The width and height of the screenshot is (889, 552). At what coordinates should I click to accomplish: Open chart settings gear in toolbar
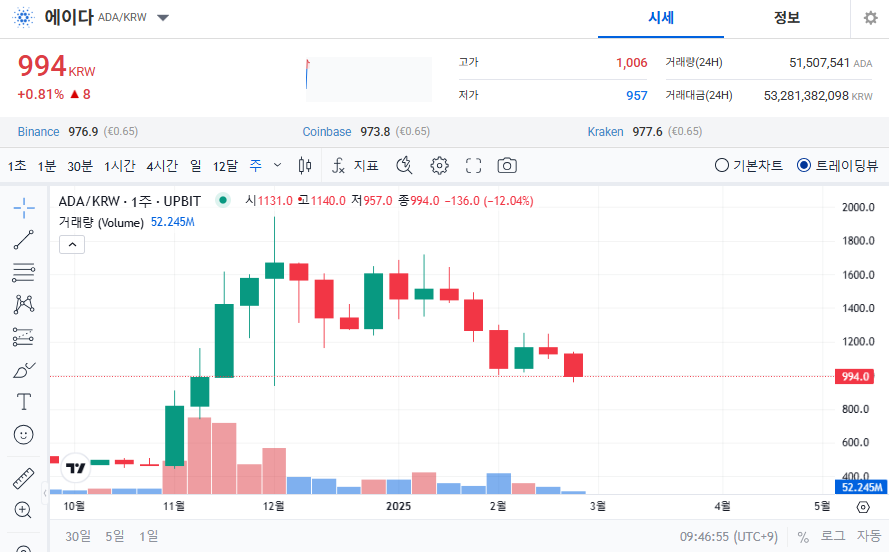(439, 165)
